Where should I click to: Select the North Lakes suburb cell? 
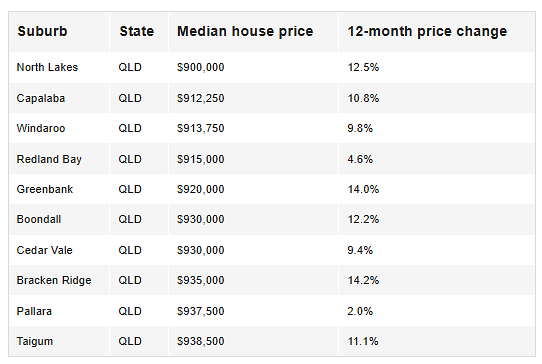pyautogui.click(x=47, y=67)
